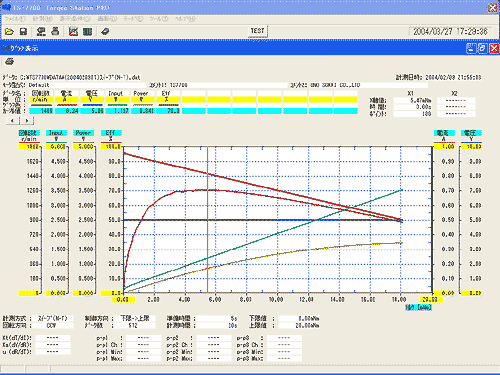The height and width of the screenshot is (375, 500).
Task: Click the 20.00 maximum field on the X axis
Action: click(x=431, y=299)
